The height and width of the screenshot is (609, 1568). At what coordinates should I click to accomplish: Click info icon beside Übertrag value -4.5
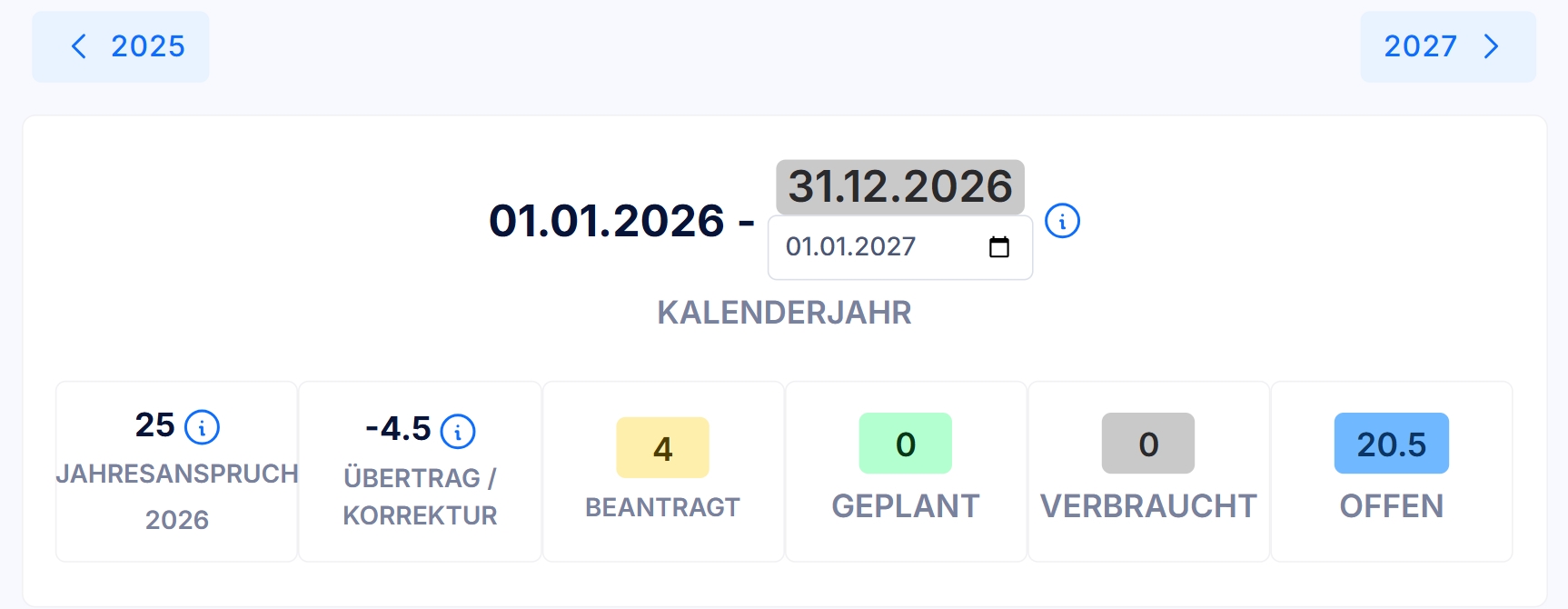pos(458,432)
